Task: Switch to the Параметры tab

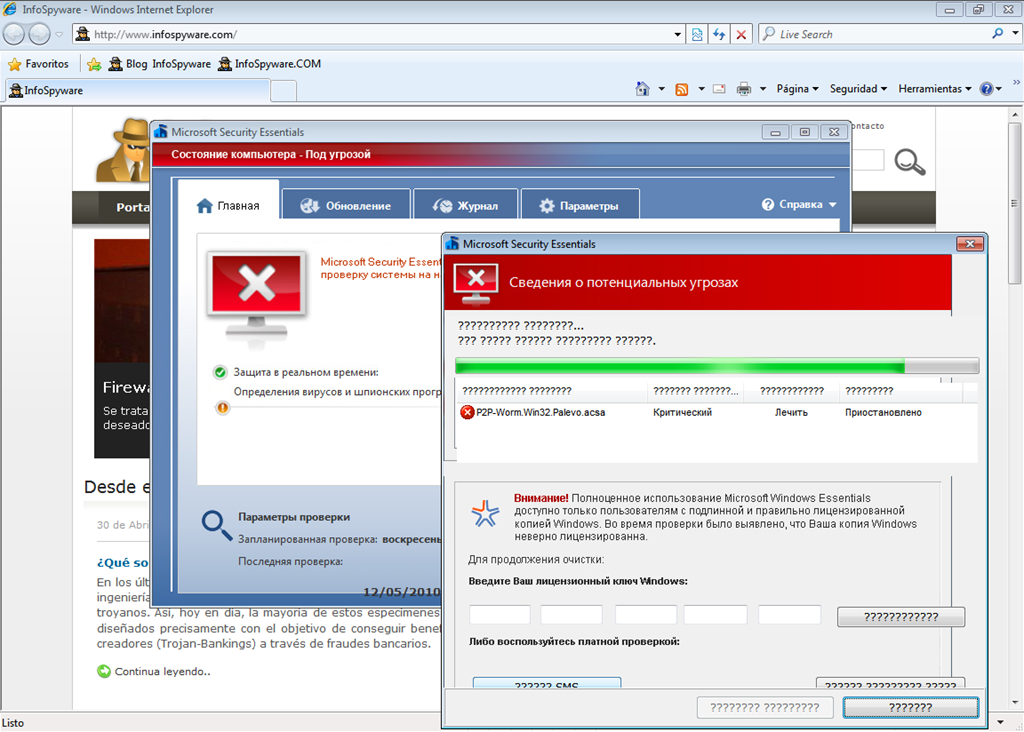Action: [580, 205]
